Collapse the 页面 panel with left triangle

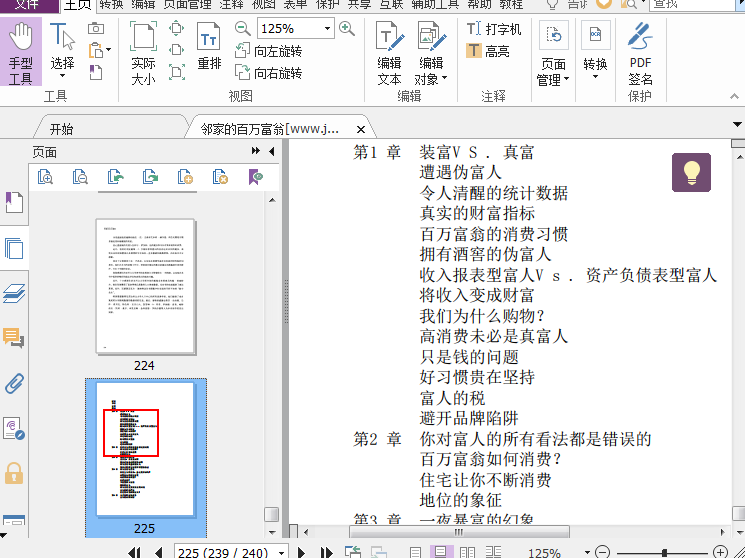[272, 151]
